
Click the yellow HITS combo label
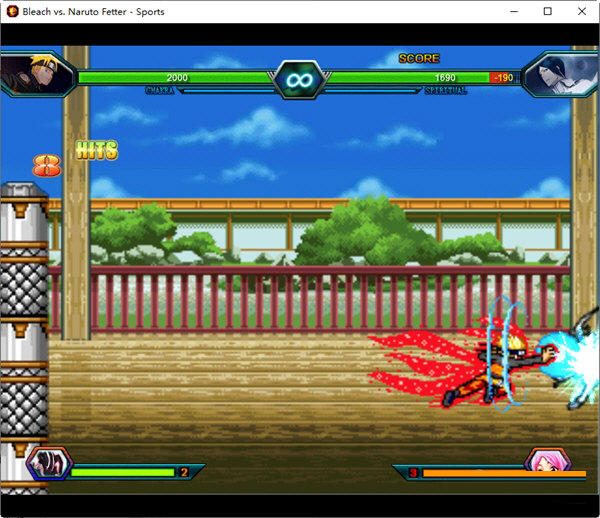click(97, 151)
